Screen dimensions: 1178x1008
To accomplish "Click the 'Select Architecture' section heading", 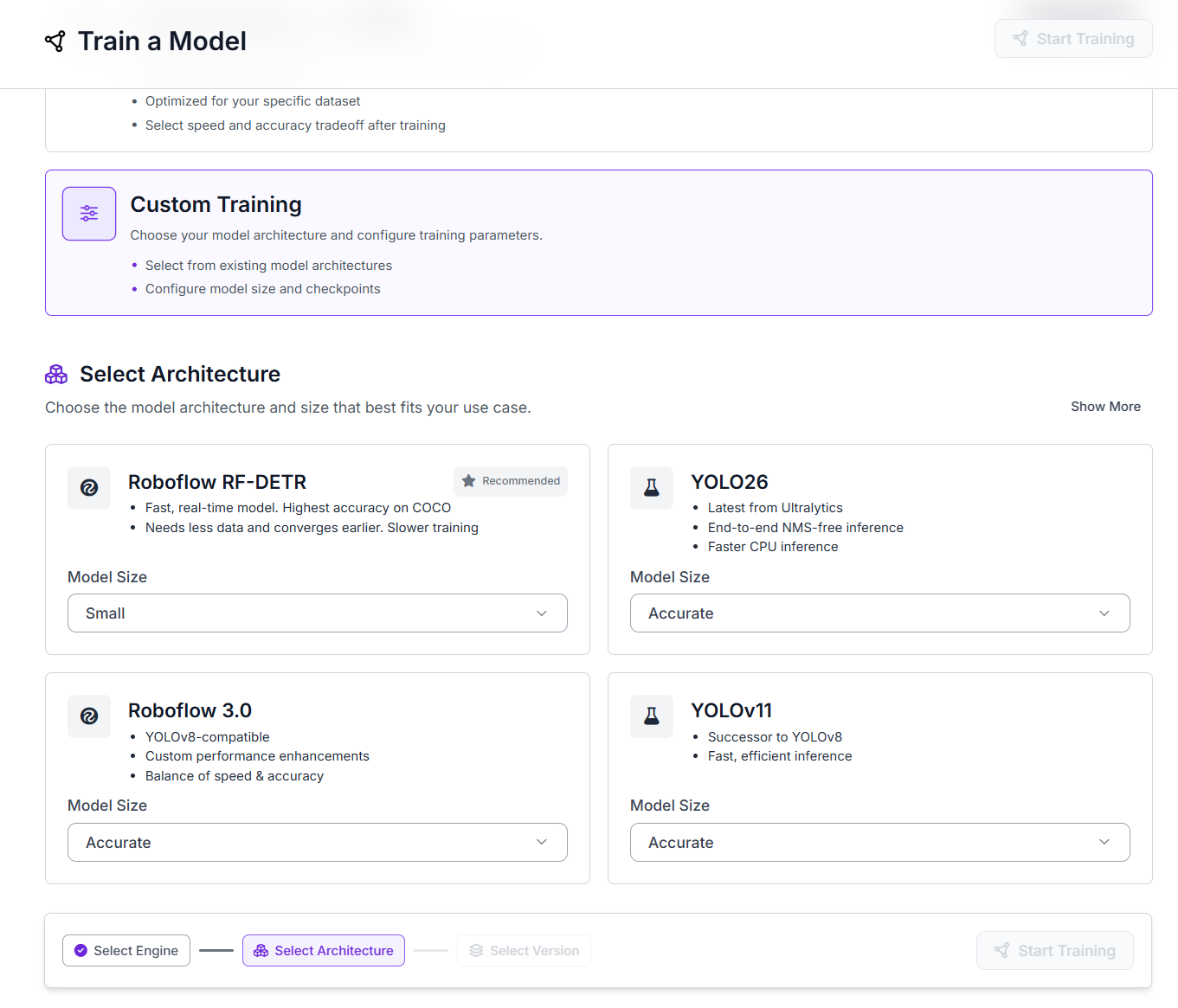I will (180, 375).
